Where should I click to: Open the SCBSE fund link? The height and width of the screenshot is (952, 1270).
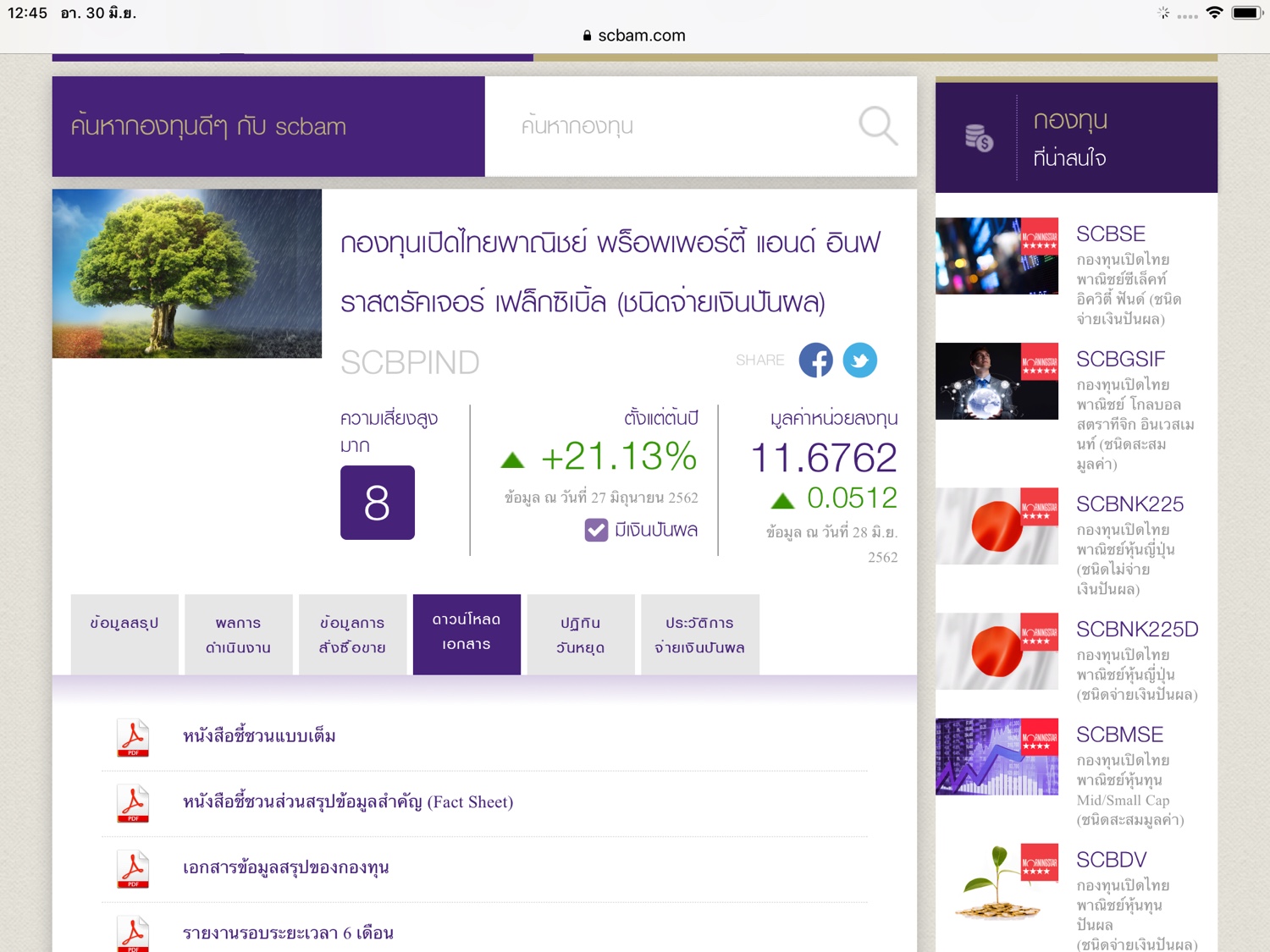[x=1111, y=234]
